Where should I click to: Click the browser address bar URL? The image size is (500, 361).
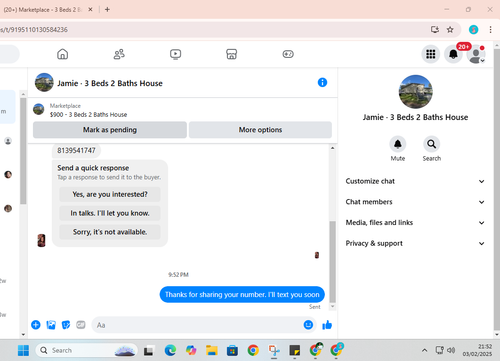coord(34,30)
